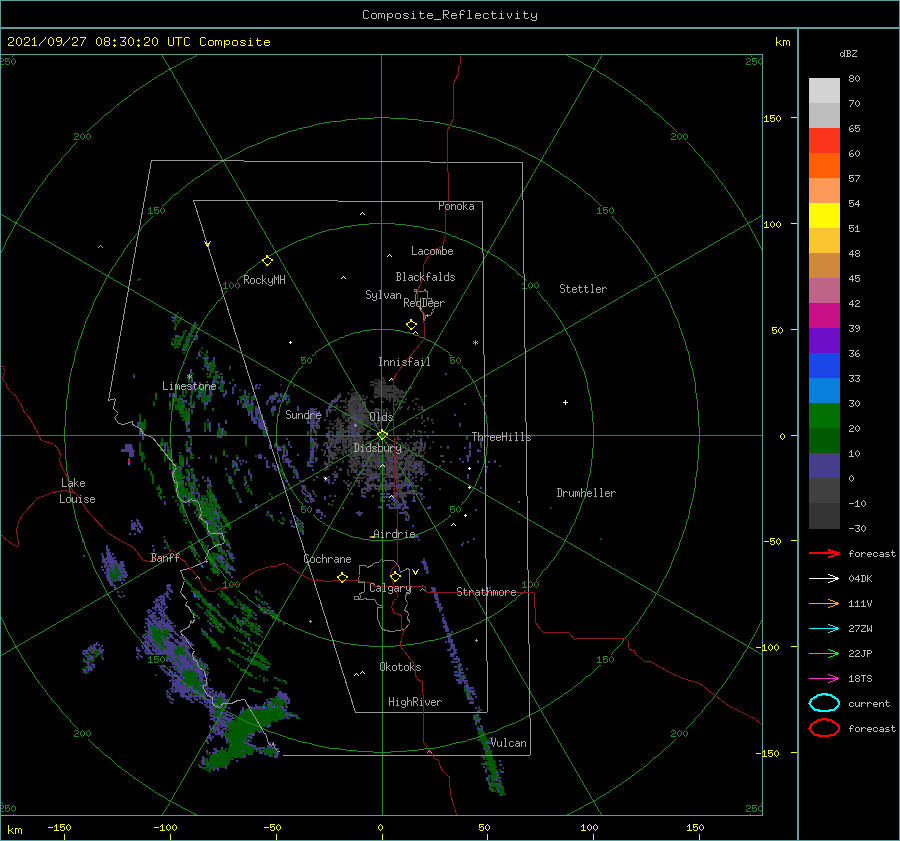This screenshot has height=841, width=900.
Task: Click the HighRiver label
Action: [415, 702]
